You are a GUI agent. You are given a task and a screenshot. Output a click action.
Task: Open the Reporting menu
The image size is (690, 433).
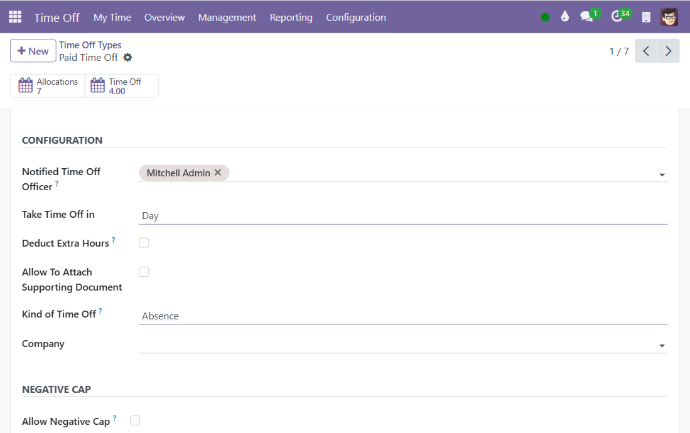point(291,17)
